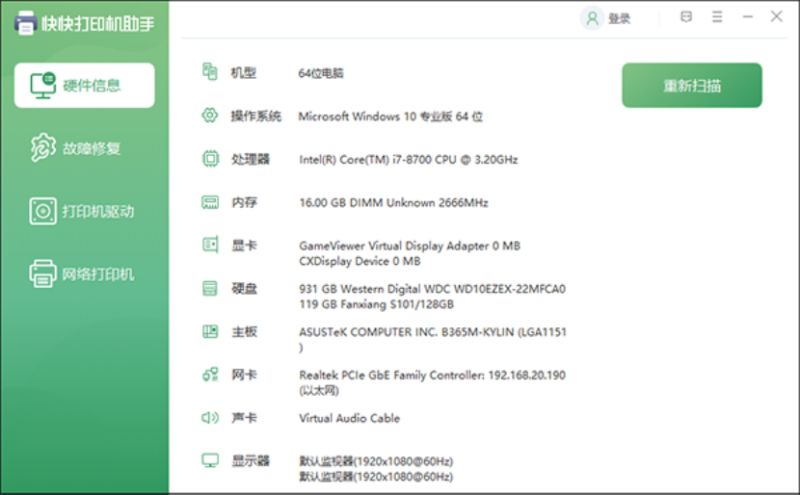Click the 登录 login button
Image resolution: width=800 pixels, height=495 pixels.
click(608, 18)
